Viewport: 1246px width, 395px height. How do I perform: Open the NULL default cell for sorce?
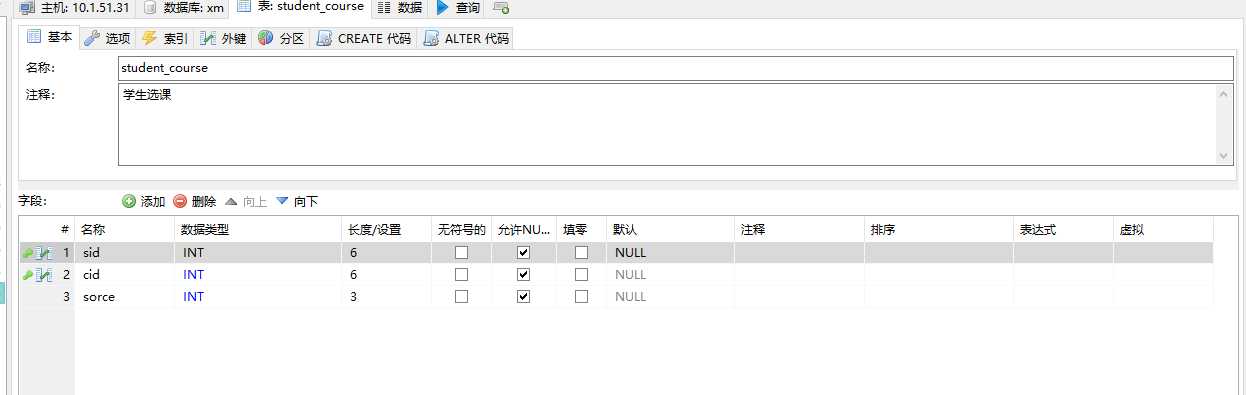pos(670,297)
